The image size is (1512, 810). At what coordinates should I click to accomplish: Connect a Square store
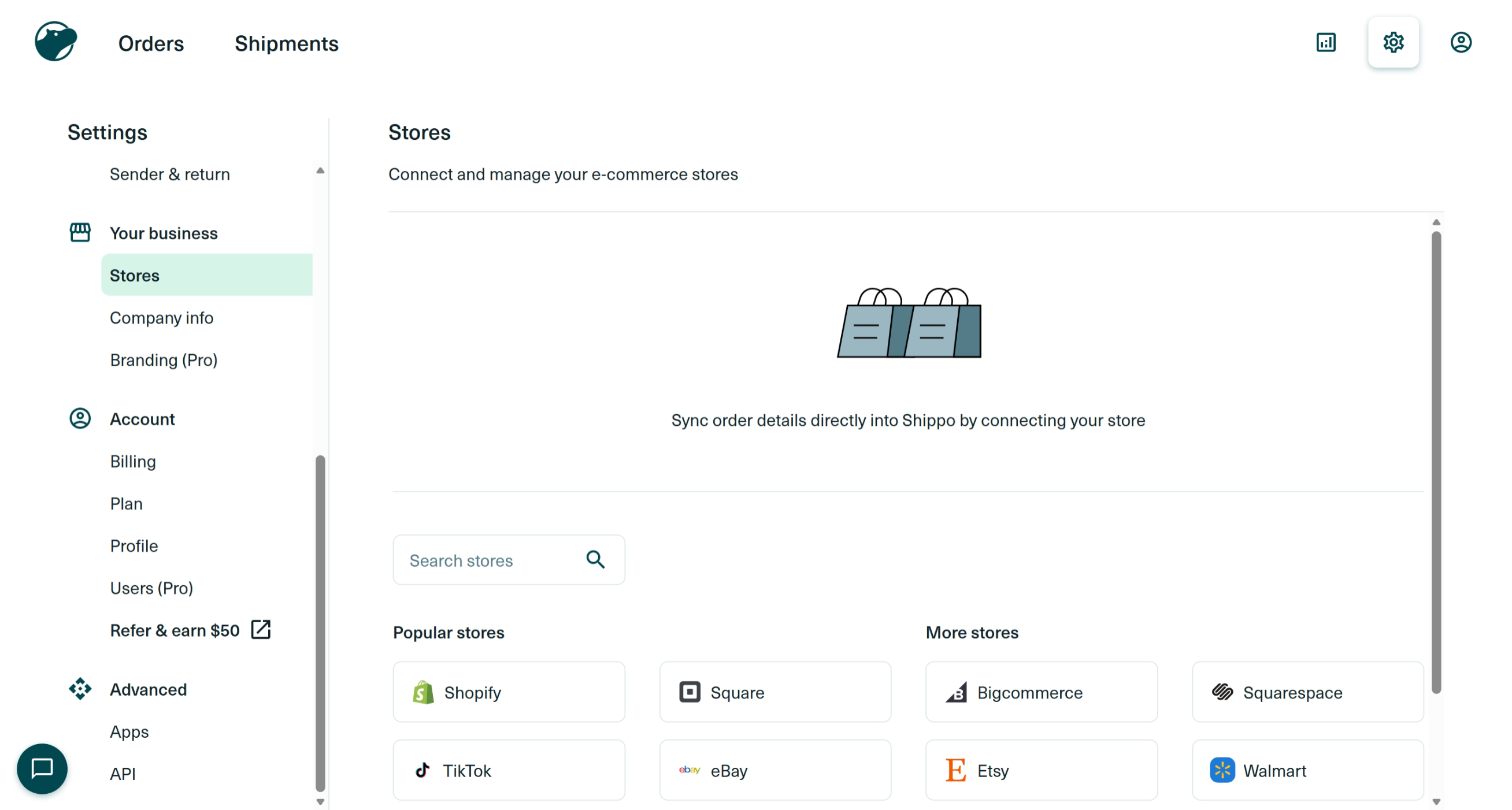coord(776,692)
